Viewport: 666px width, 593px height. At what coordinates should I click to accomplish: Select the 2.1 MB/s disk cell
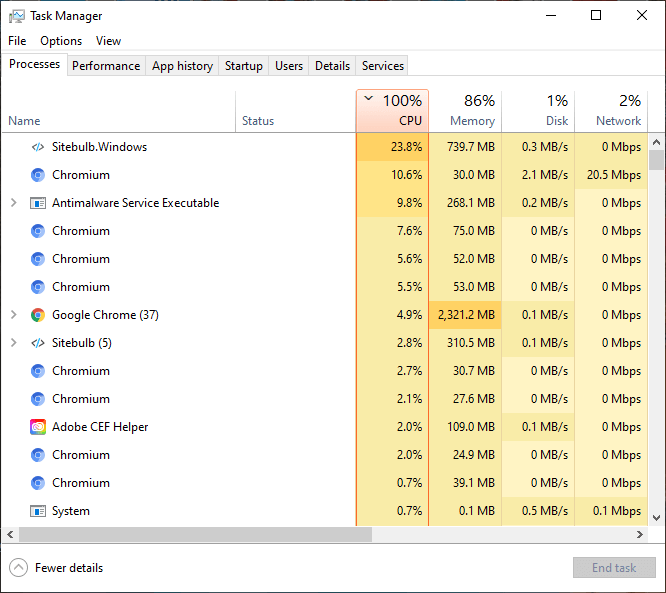538,175
